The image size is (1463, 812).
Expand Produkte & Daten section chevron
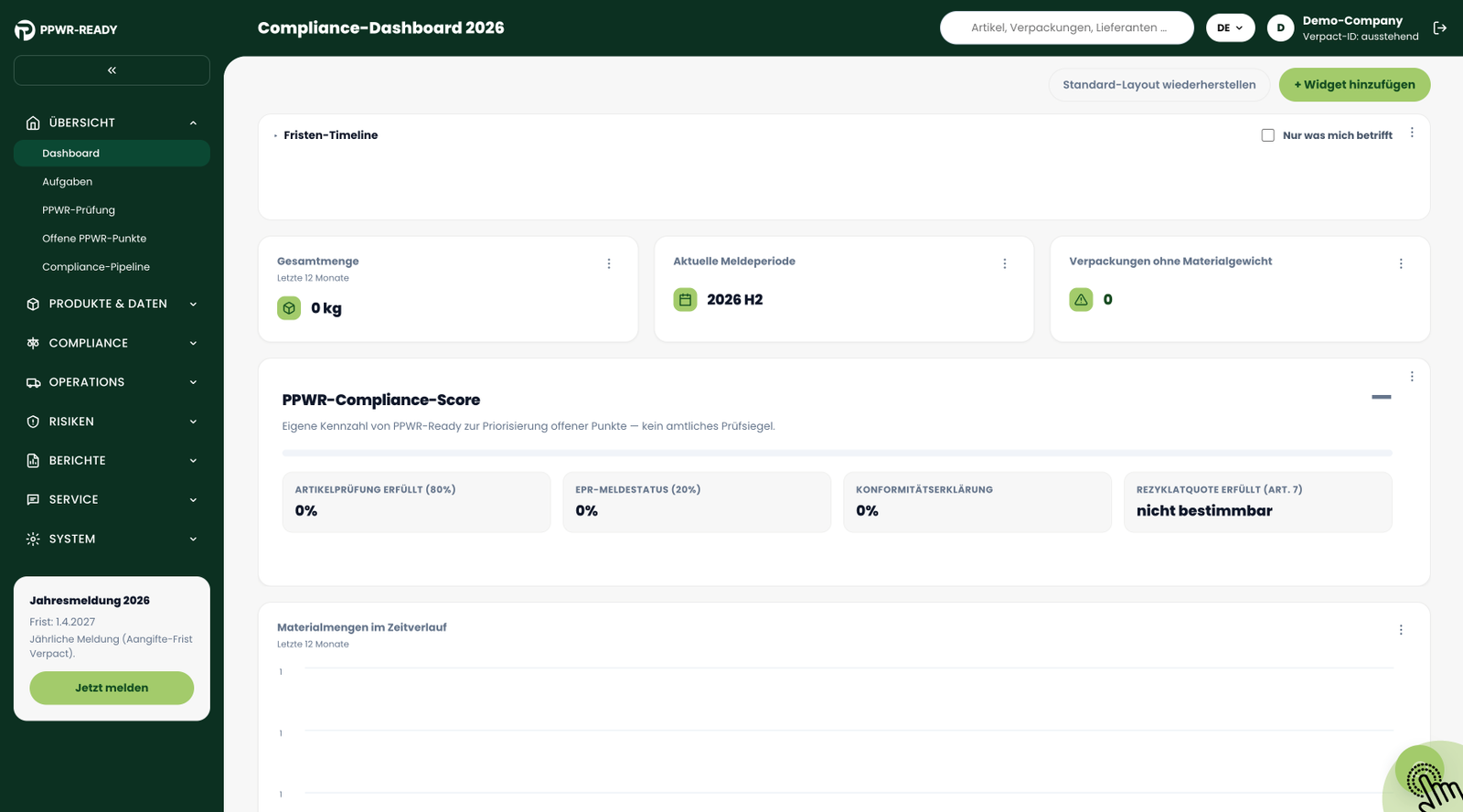pyautogui.click(x=193, y=304)
